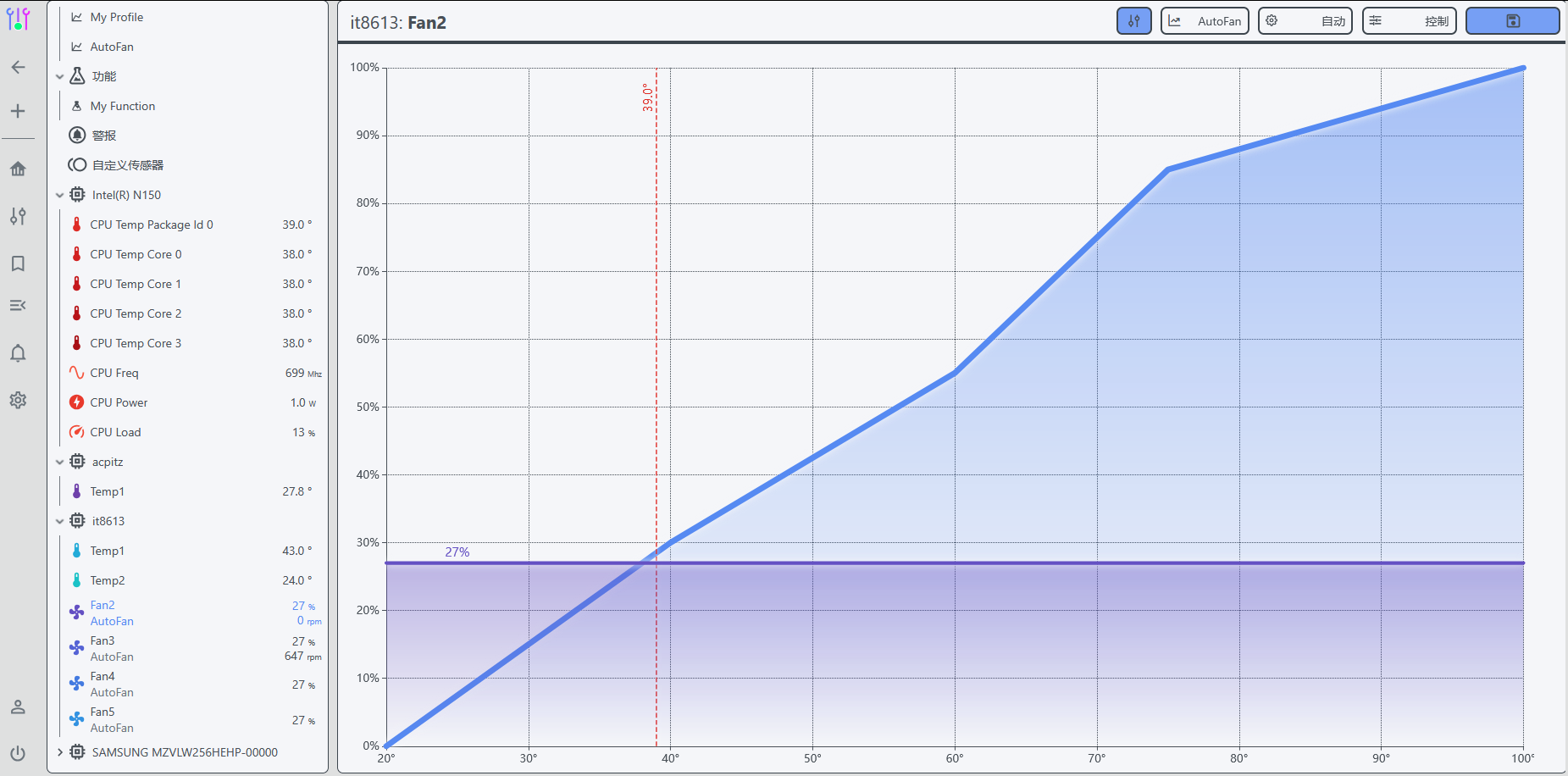Click the FanControl logo icon
The width and height of the screenshot is (1568, 776).
pos(18,19)
